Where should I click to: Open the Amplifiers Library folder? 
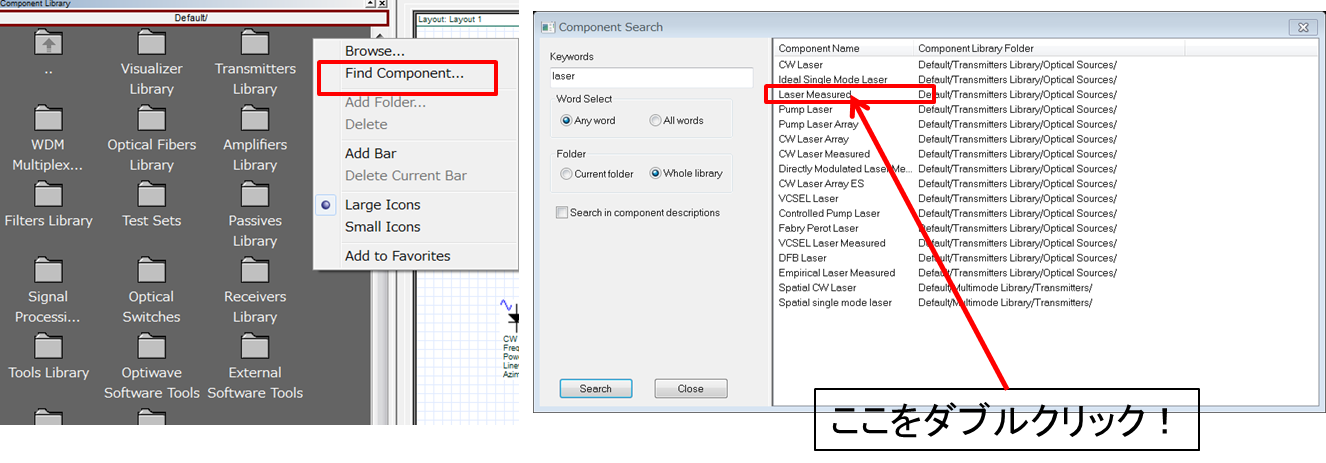coord(255,120)
